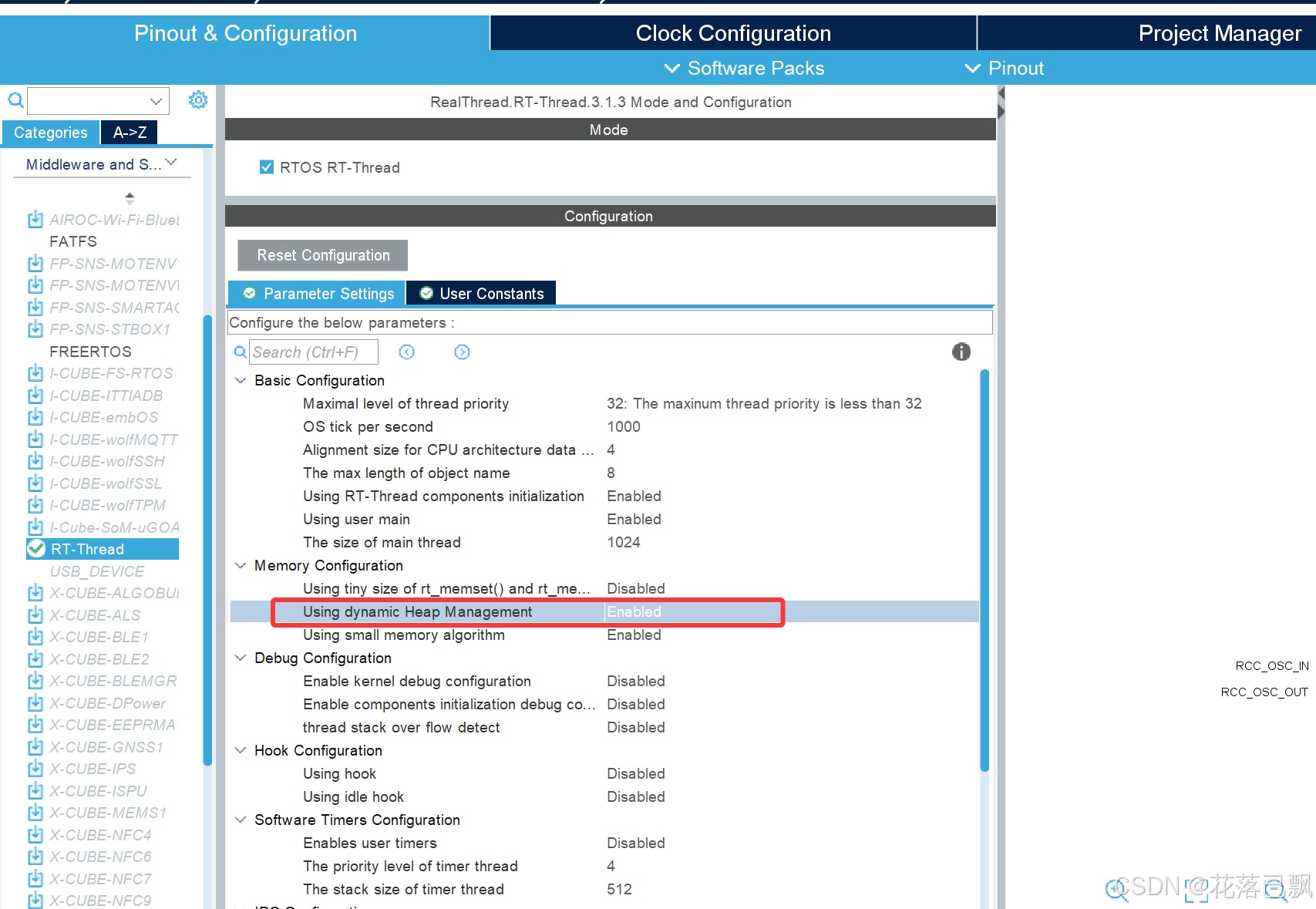Select Using small memory algorithm Enabled value
The image size is (1316, 909).
[x=634, y=635]
